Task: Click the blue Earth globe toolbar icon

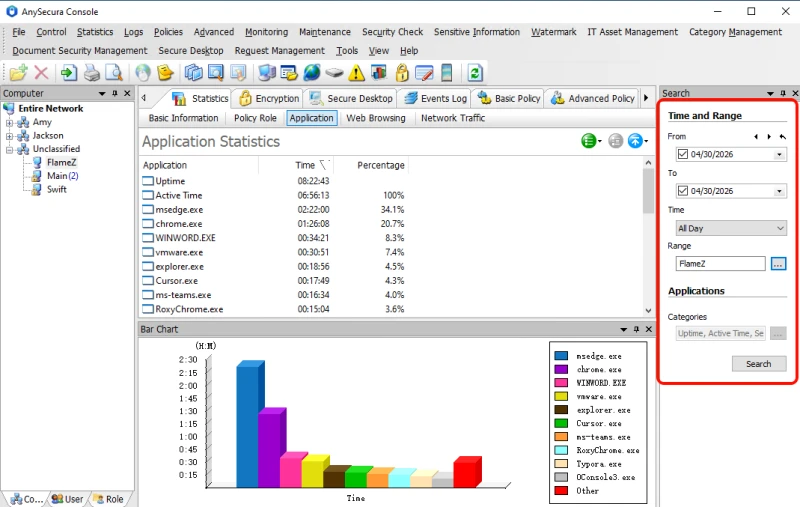Action: (312, 73)
